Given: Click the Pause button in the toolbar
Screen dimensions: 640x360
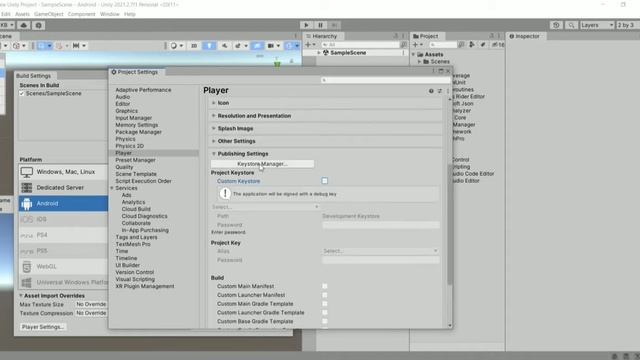Looking at the screenshot, I should coord(320,25).
